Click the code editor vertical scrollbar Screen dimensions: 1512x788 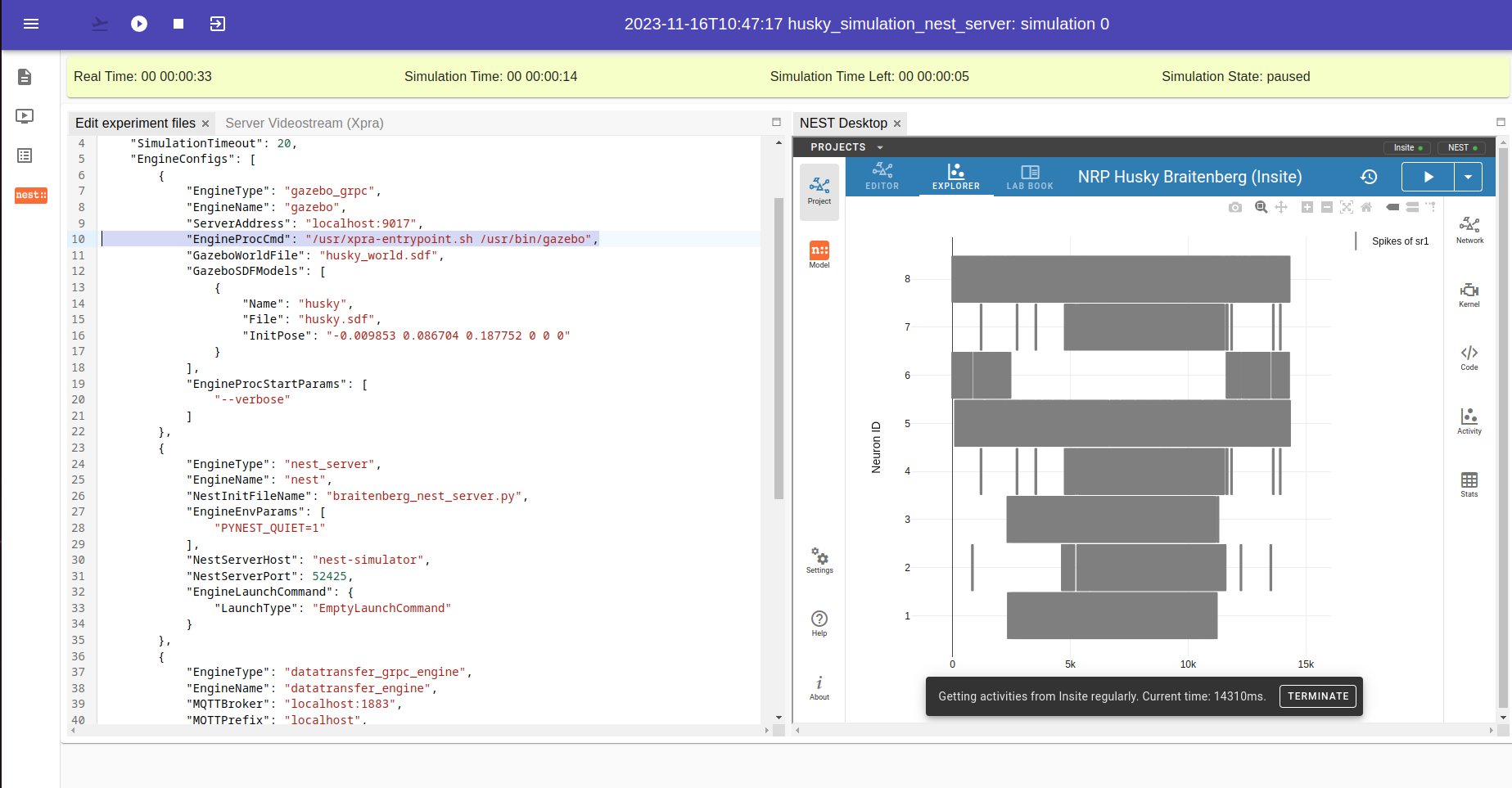(779, 348)
